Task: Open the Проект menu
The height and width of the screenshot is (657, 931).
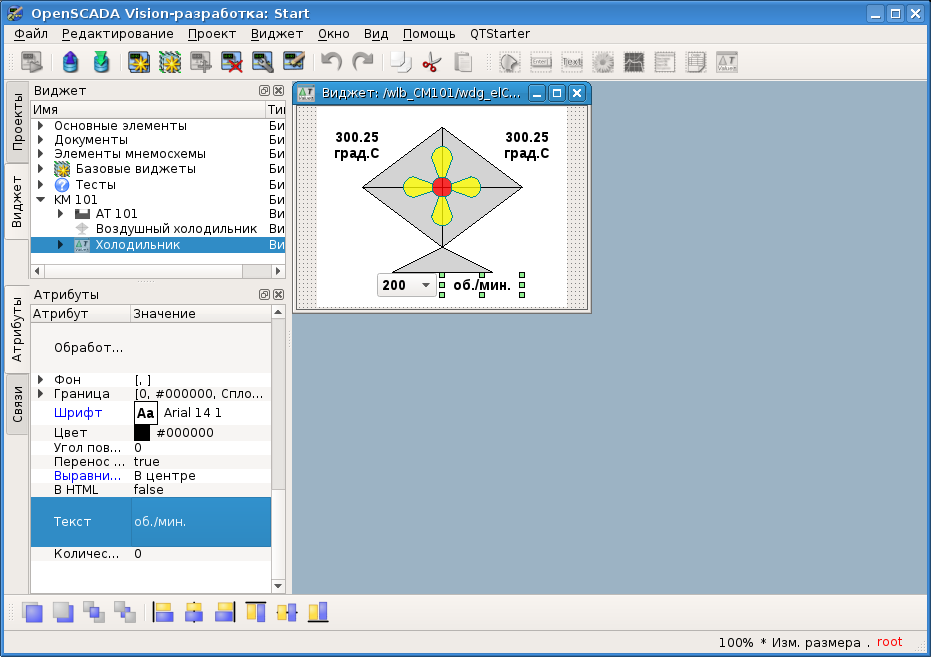Action: click(x=212, y=33)
